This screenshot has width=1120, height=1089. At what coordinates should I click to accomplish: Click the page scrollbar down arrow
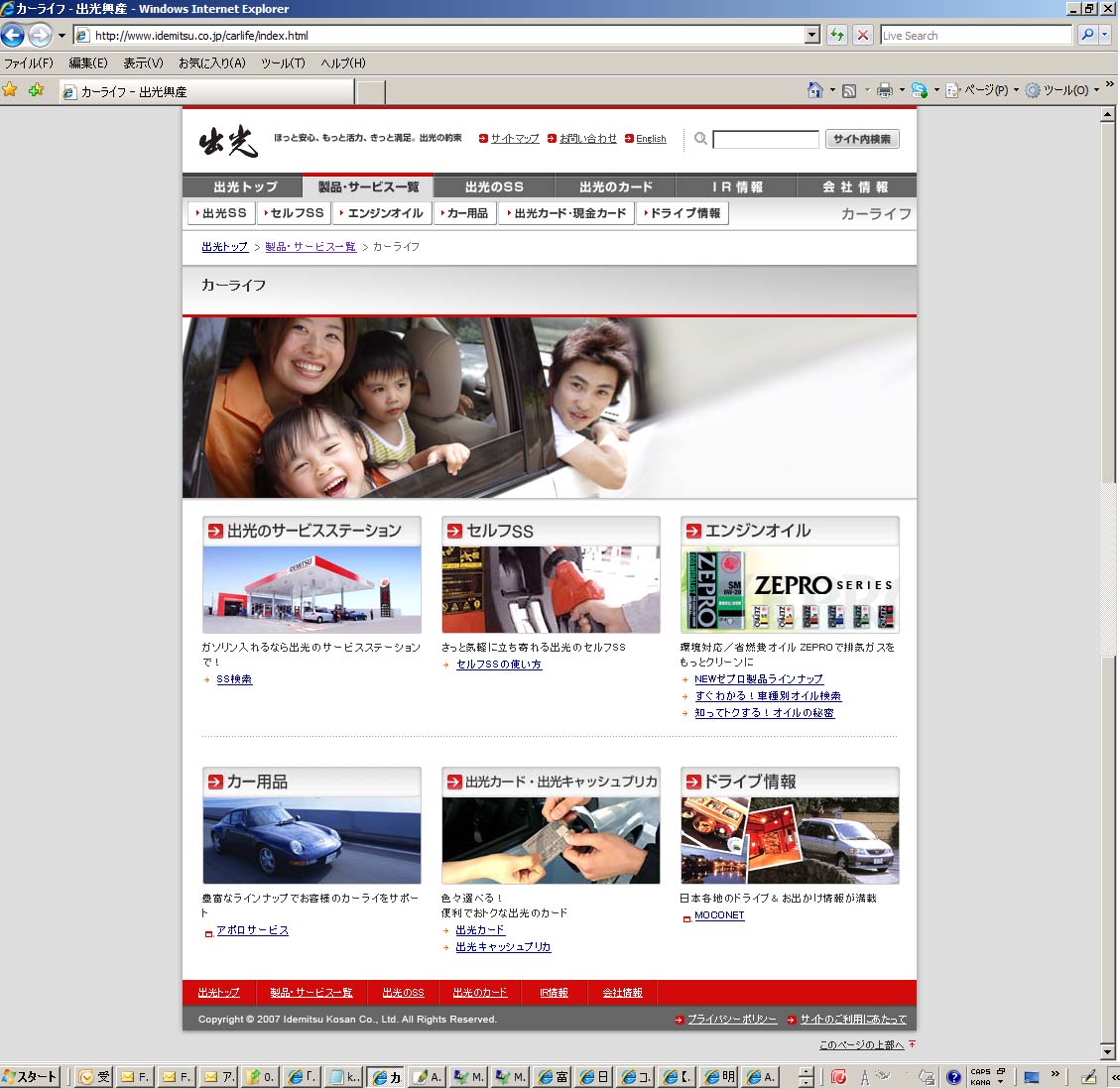(x=1107, y=1051)
